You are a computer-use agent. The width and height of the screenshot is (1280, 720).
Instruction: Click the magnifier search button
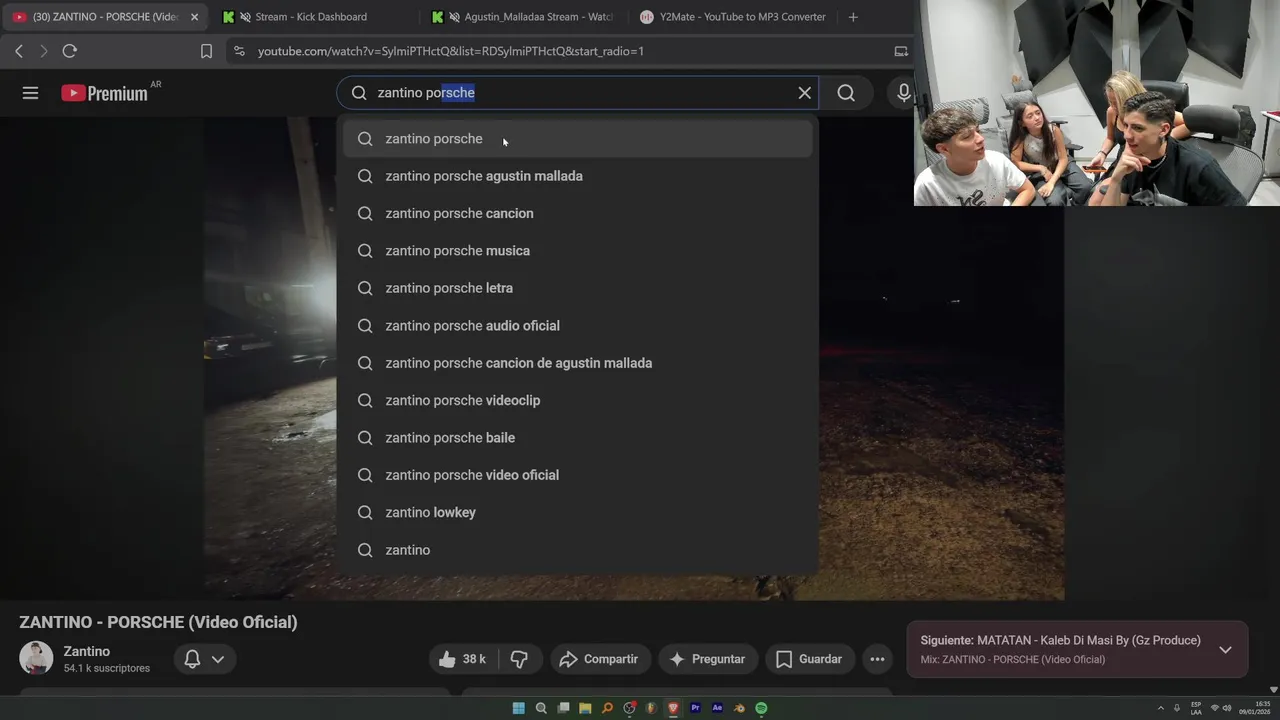pos(846,93)
